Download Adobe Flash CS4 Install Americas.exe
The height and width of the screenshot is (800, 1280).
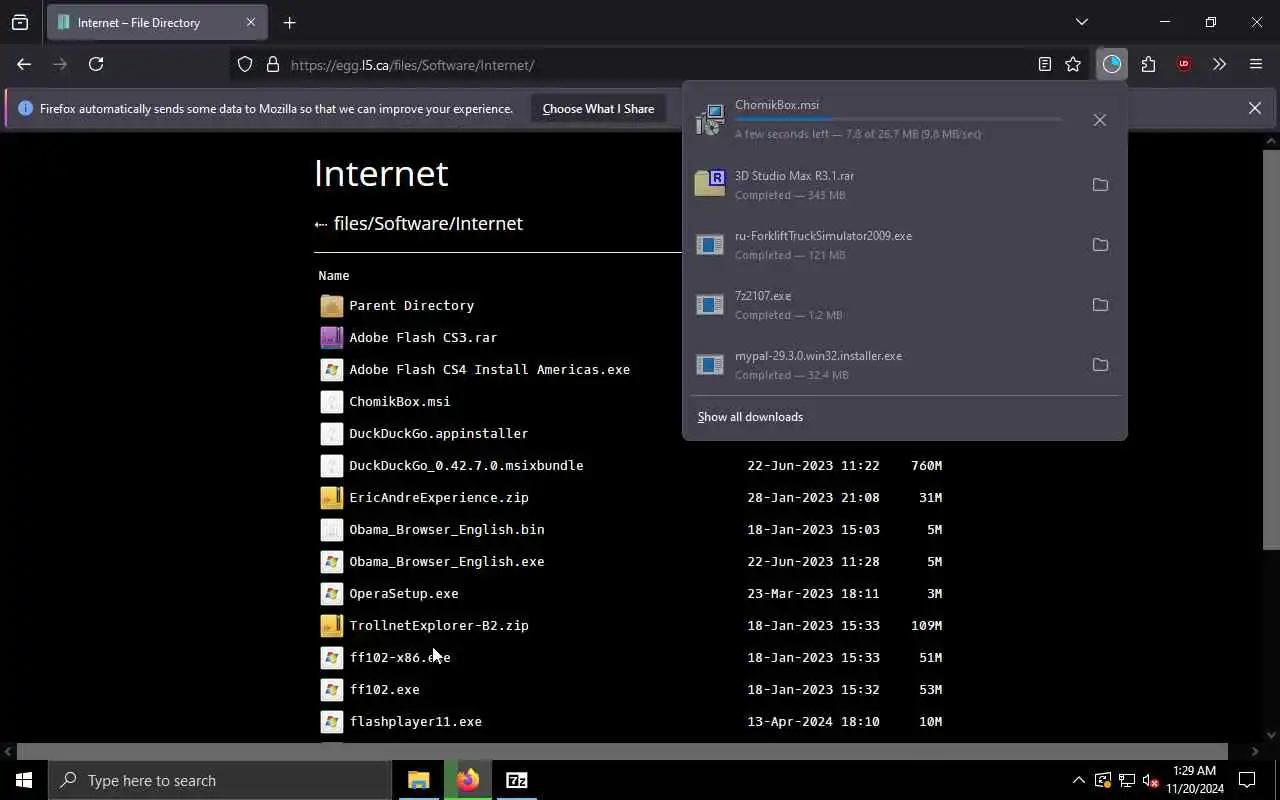[489, 369]
